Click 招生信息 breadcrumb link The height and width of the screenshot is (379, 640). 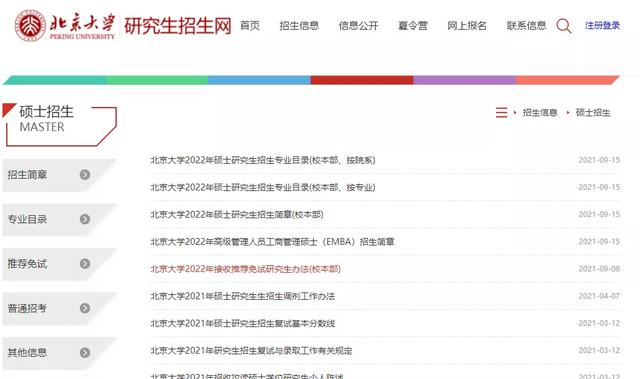(540, 113)
